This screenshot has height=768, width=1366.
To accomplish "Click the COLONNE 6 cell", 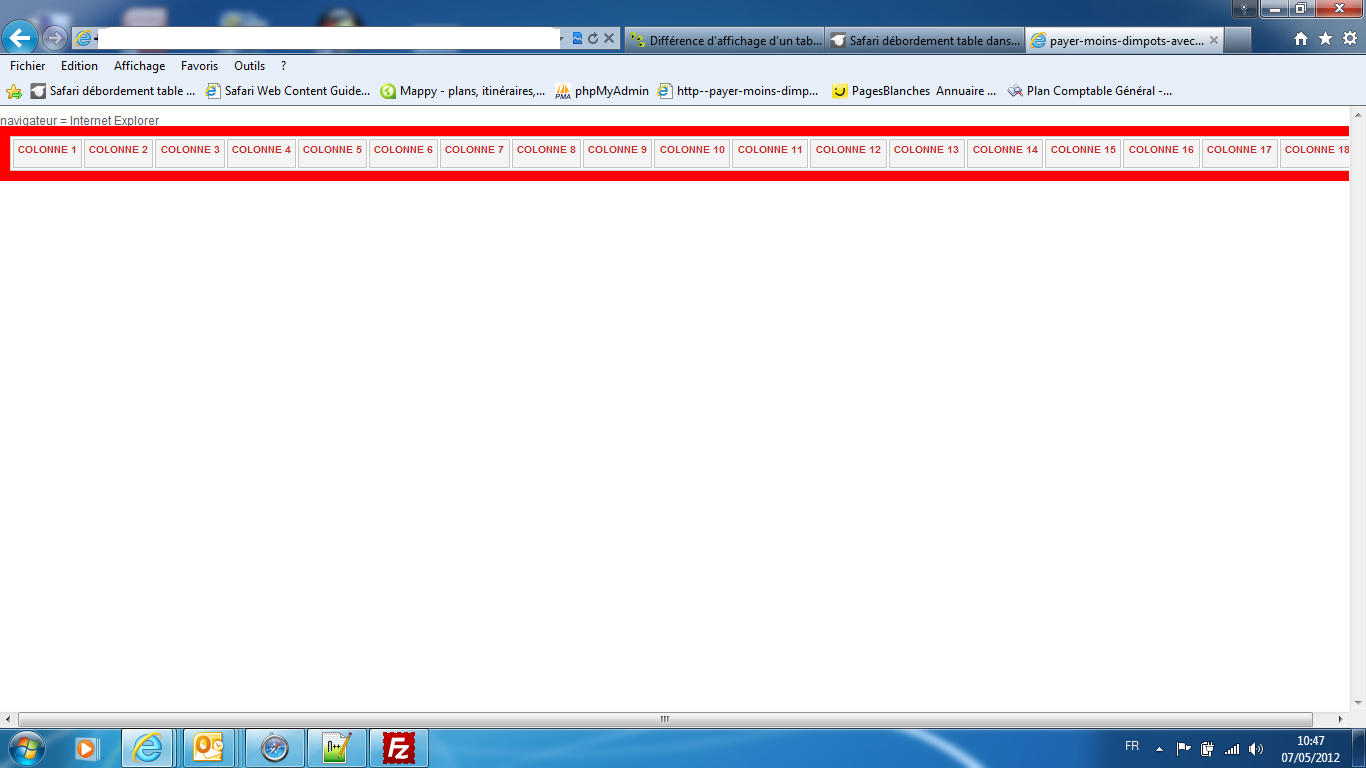I will click(x=403, y=153).
